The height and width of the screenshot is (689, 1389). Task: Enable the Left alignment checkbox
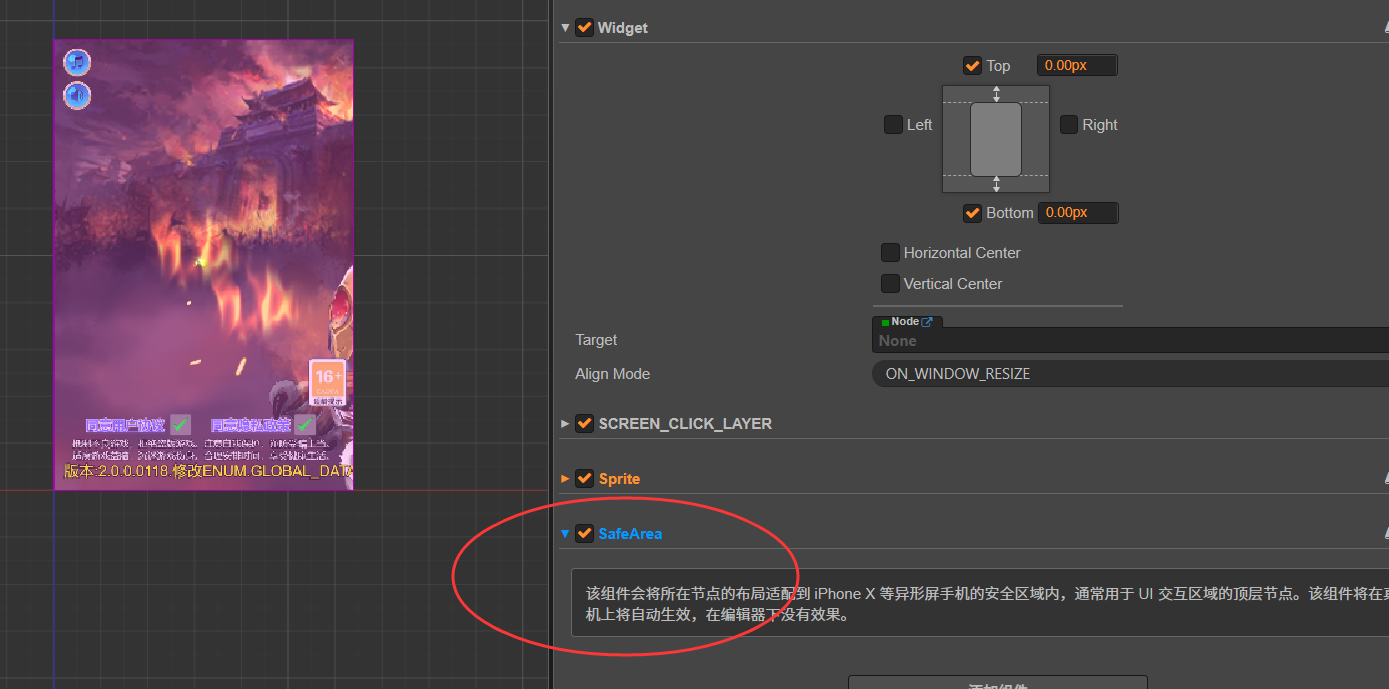pos(893,125)
